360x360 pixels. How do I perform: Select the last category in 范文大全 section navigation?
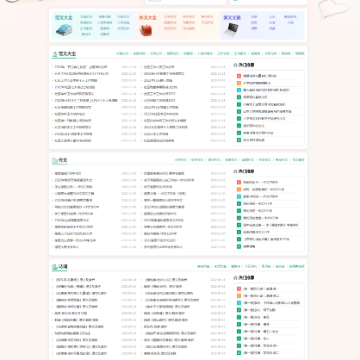[300, 53]
